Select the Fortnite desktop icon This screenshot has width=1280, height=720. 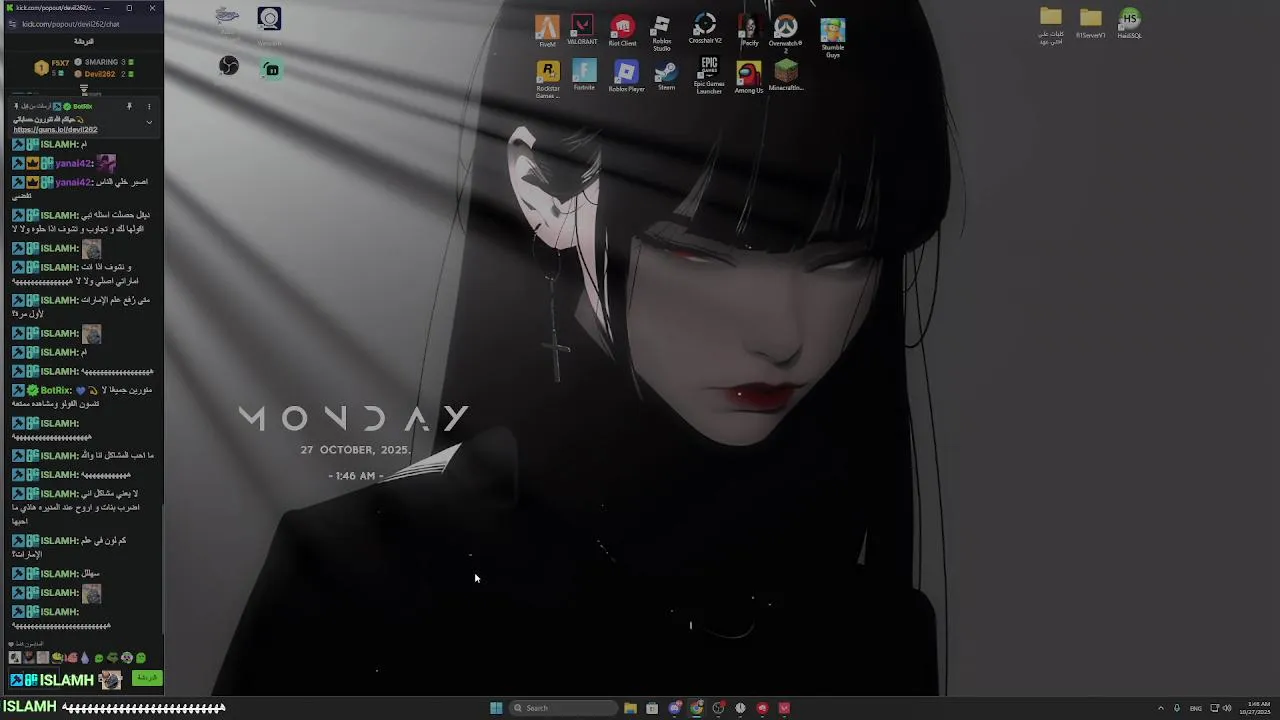click(x=584, y=76)
